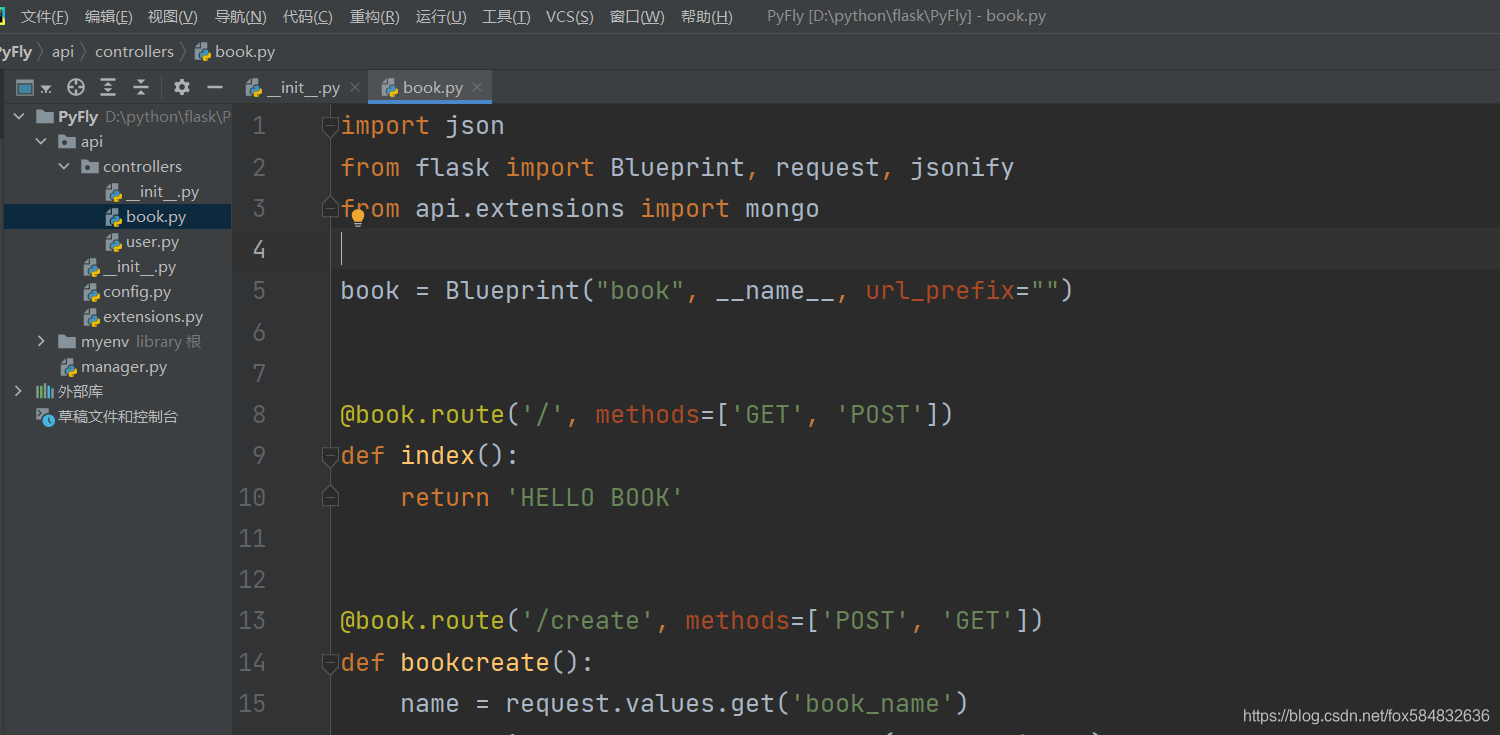Click the Python icon beside manager.py
Viewport: 1500px width, 735px height.
pyautogui.click(x=69, y=367)
